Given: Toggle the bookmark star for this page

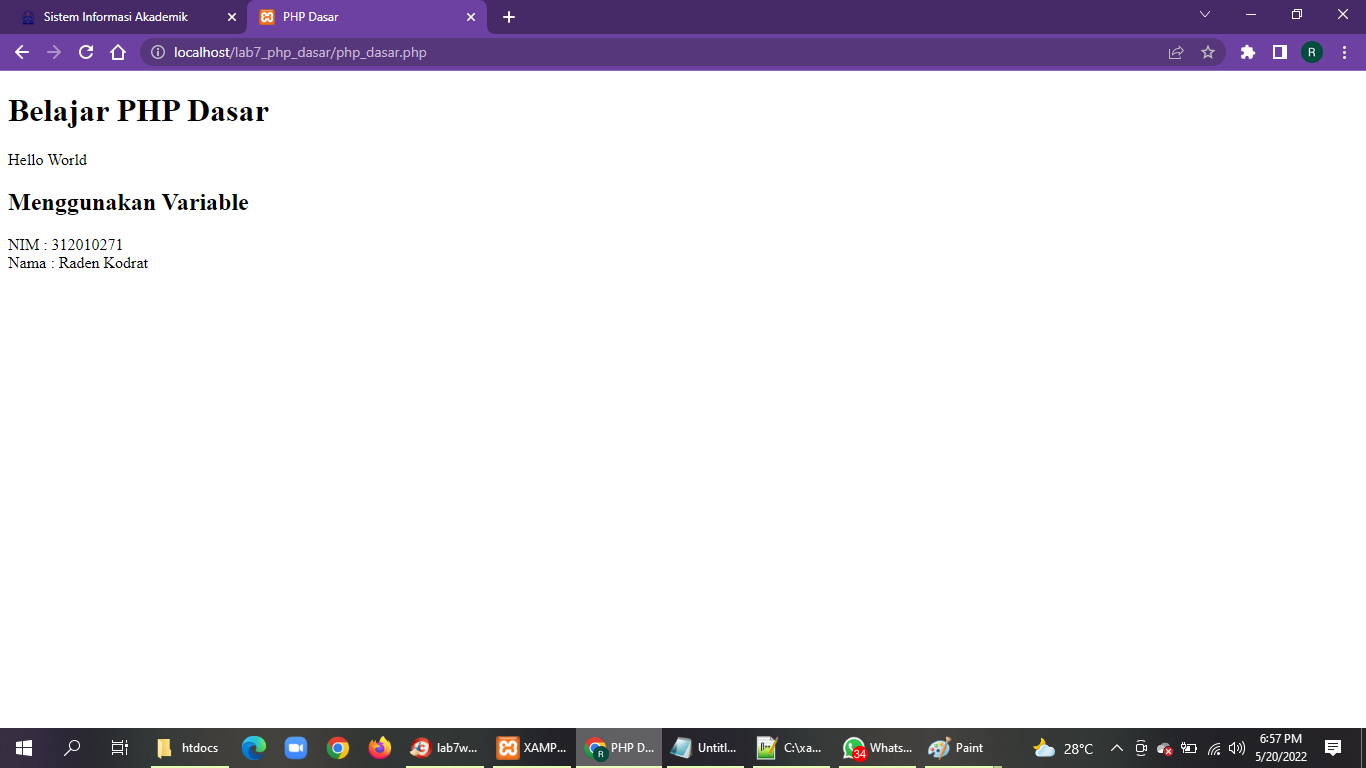Looking at the screenshot, I should (1209, 52).
